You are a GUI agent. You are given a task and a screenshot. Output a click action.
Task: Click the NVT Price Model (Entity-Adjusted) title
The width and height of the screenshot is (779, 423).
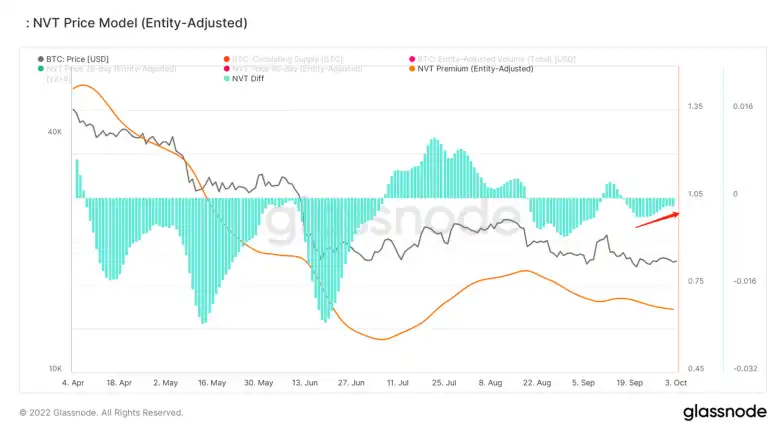[x=137, y=23]
